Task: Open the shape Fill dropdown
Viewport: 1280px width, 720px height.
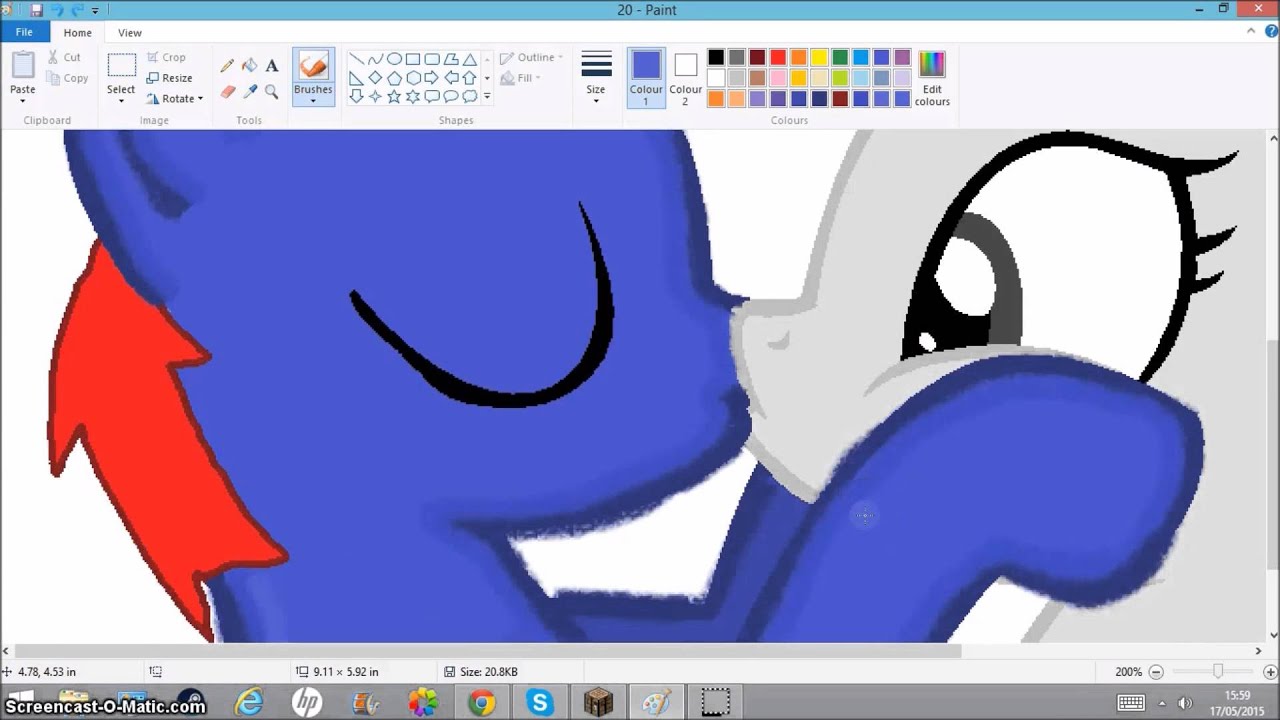Action: (520, 78)
